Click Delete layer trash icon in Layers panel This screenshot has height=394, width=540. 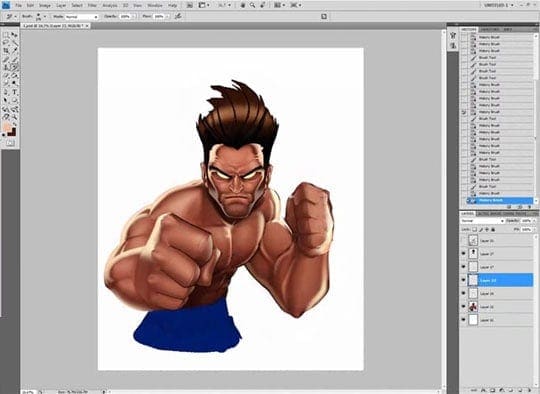pos(530,390)
